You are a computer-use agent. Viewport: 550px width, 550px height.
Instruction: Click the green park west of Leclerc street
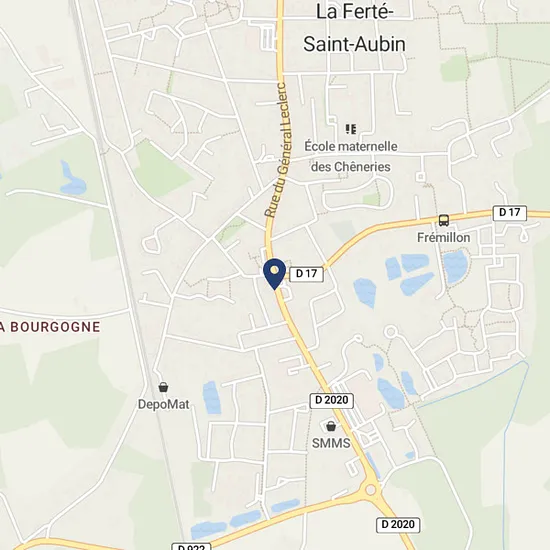(161, 169)
